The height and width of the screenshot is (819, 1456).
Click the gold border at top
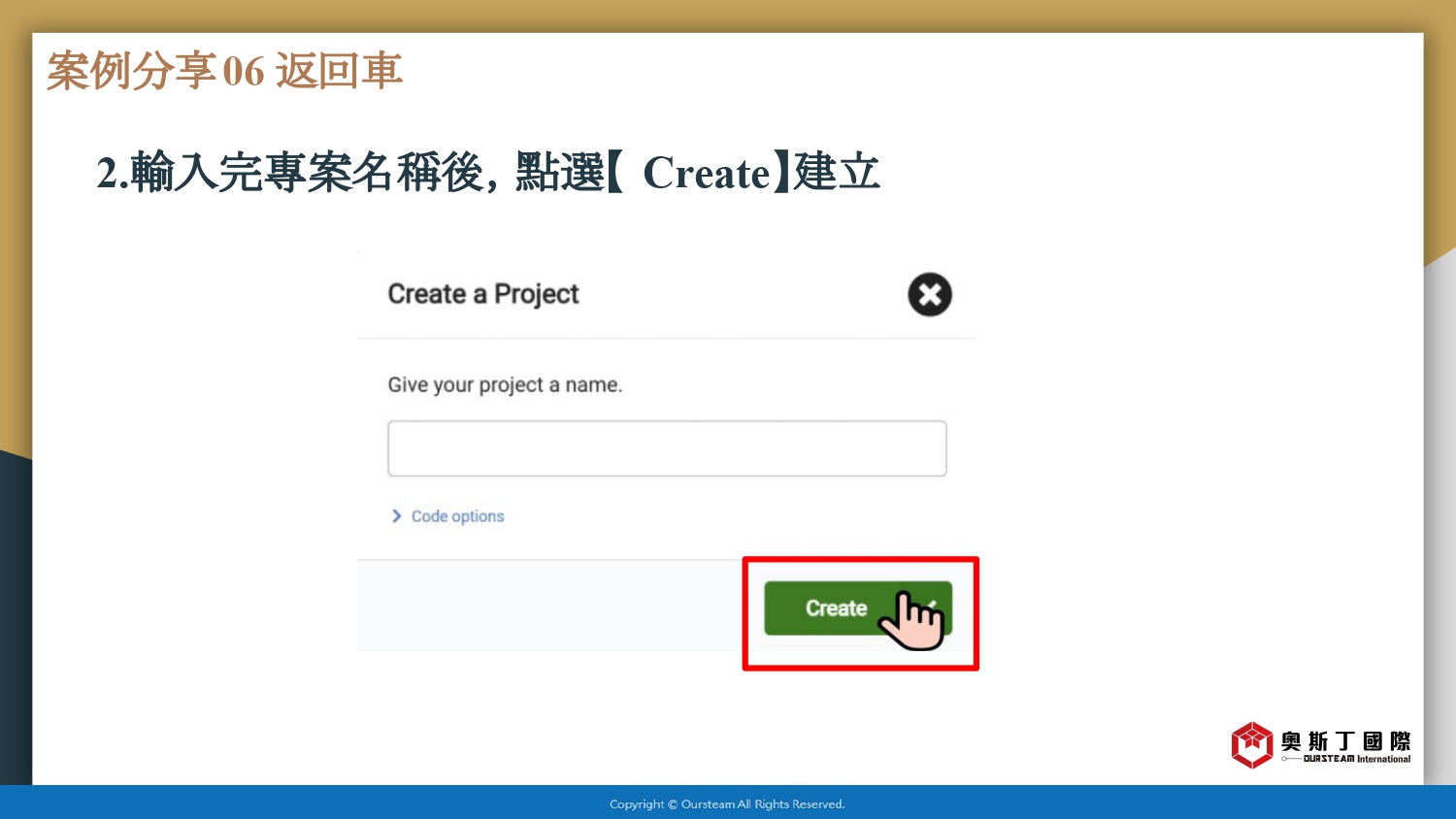[728, 16]
